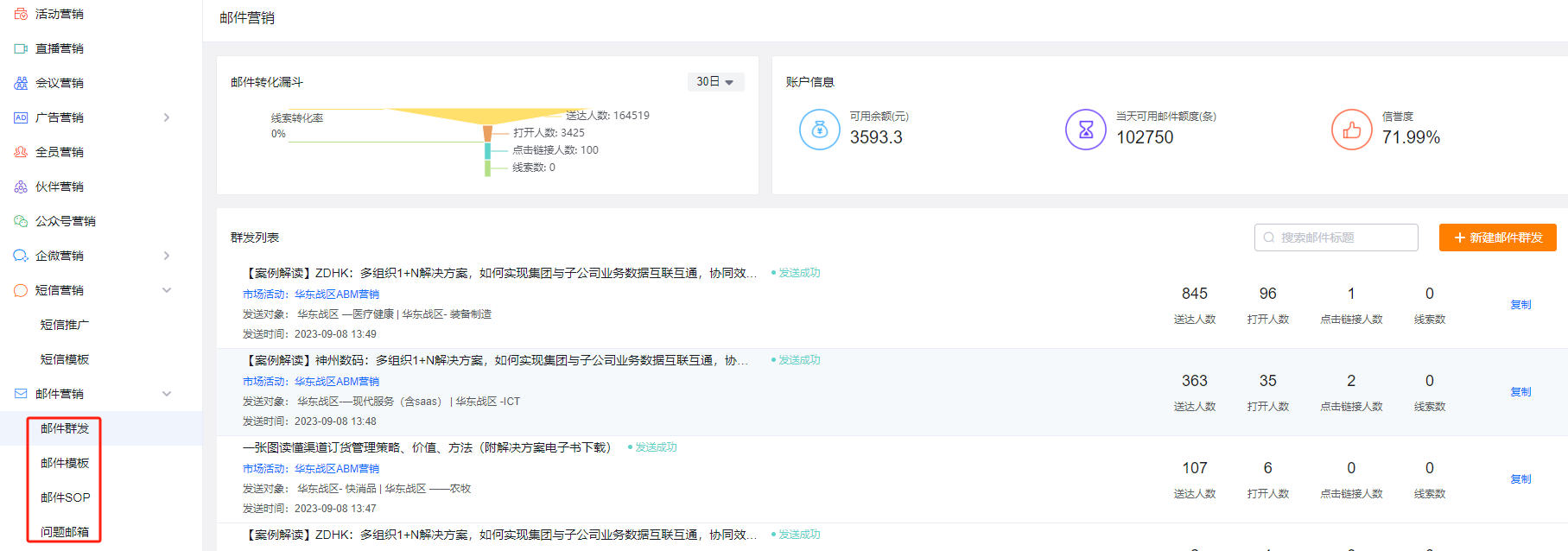
Task: Click the 全员营销 sidebar icon
Action: (x=21, y=152)
